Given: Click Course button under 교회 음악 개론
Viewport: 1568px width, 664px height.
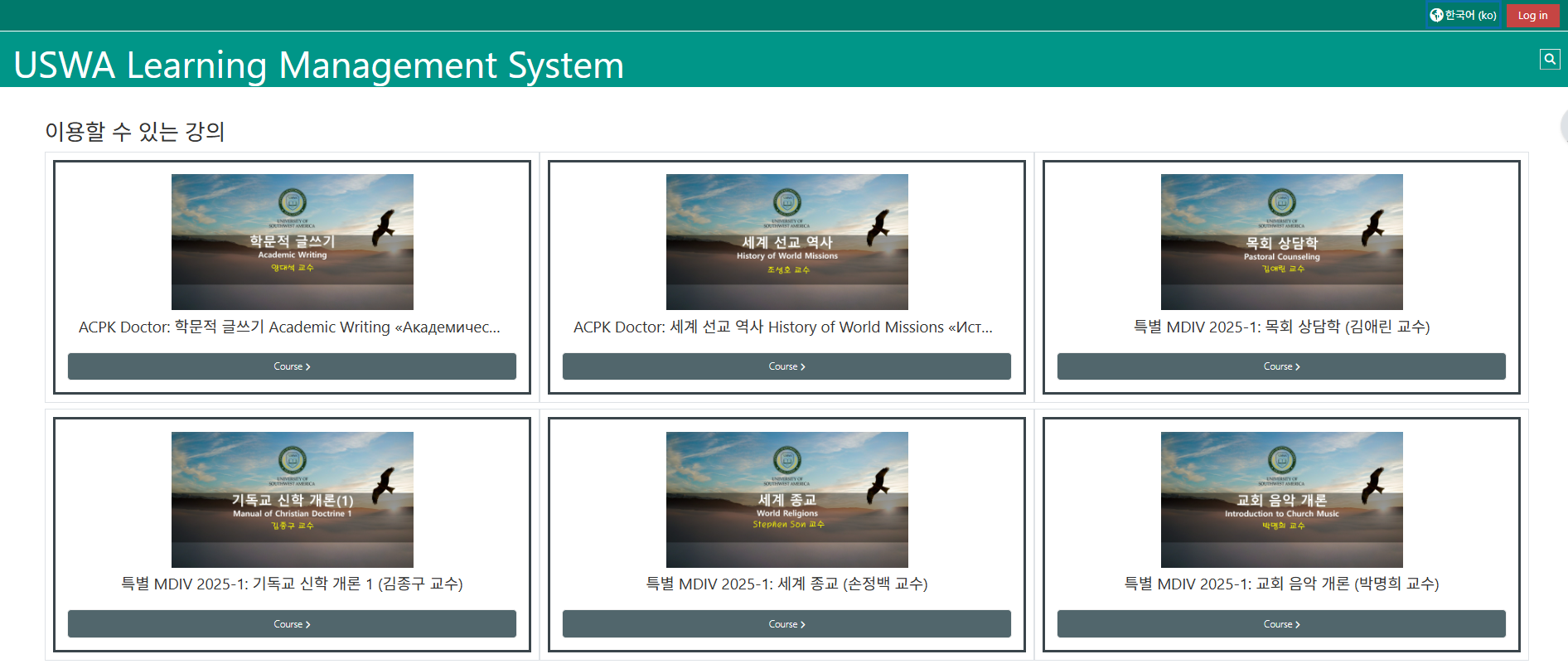Looking at the screenshot, I should coord(1281,624).
